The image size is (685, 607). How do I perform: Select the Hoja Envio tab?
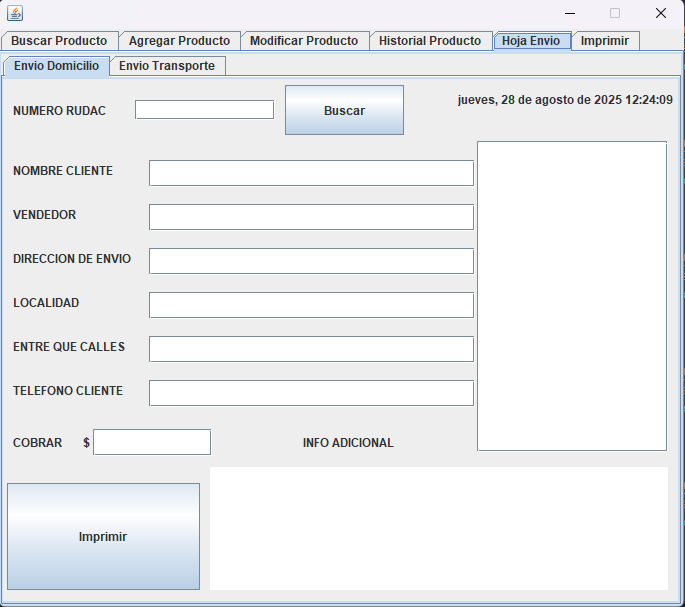pyautogui.click(x=531, y=41)
